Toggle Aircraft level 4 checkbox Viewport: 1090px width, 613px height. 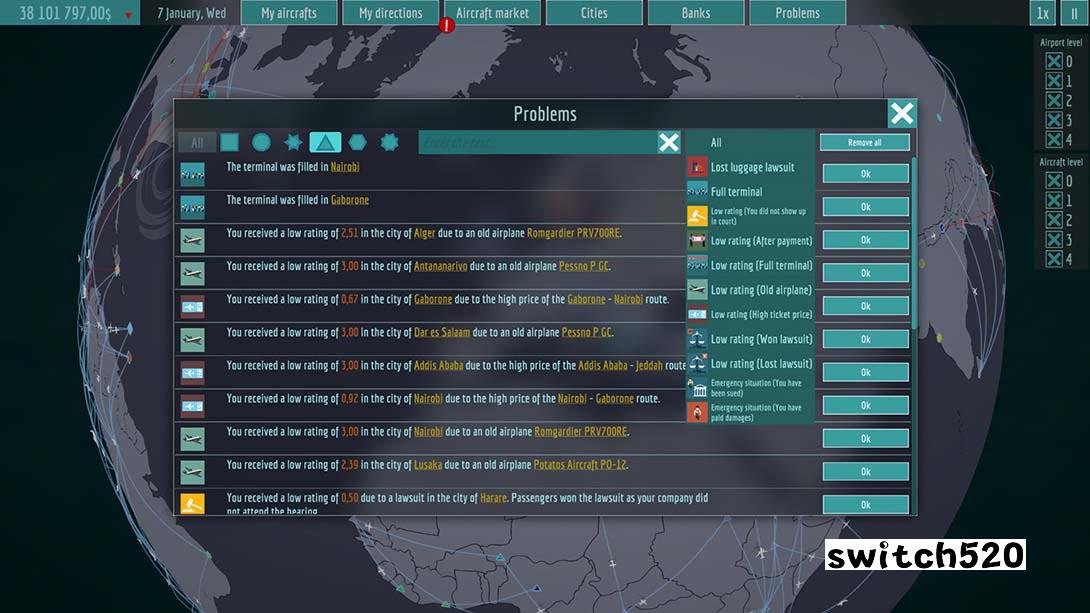pos(1054,259)
